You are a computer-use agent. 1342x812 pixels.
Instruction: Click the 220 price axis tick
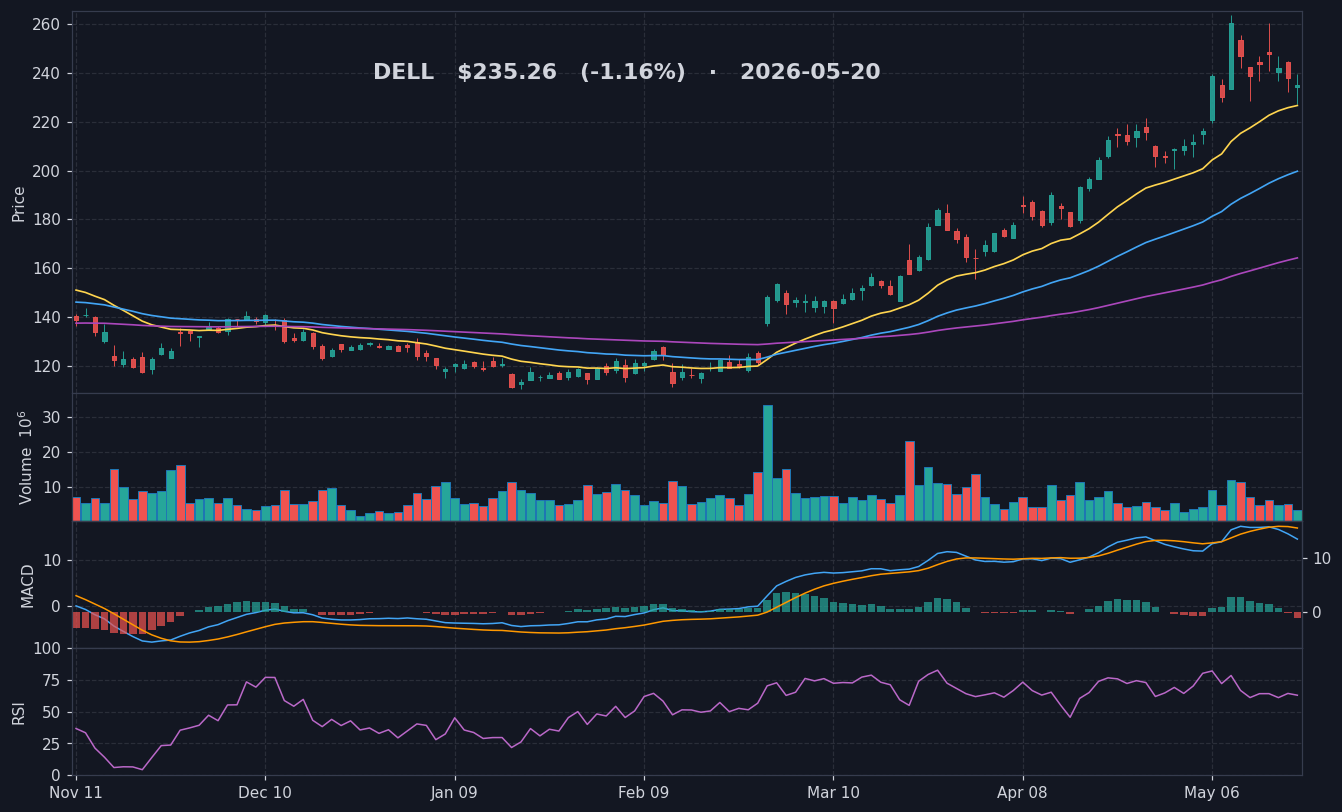(45, 122)
